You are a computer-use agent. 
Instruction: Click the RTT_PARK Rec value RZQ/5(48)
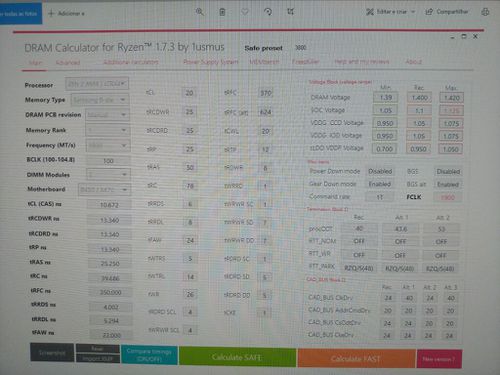pos(359,268)
